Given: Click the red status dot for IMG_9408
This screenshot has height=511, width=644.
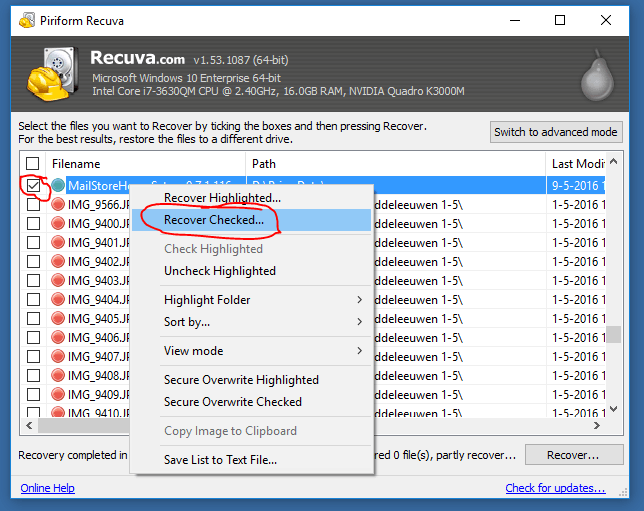Looking at the screenshot, I should pyautogui.click(x=58, y=375).
